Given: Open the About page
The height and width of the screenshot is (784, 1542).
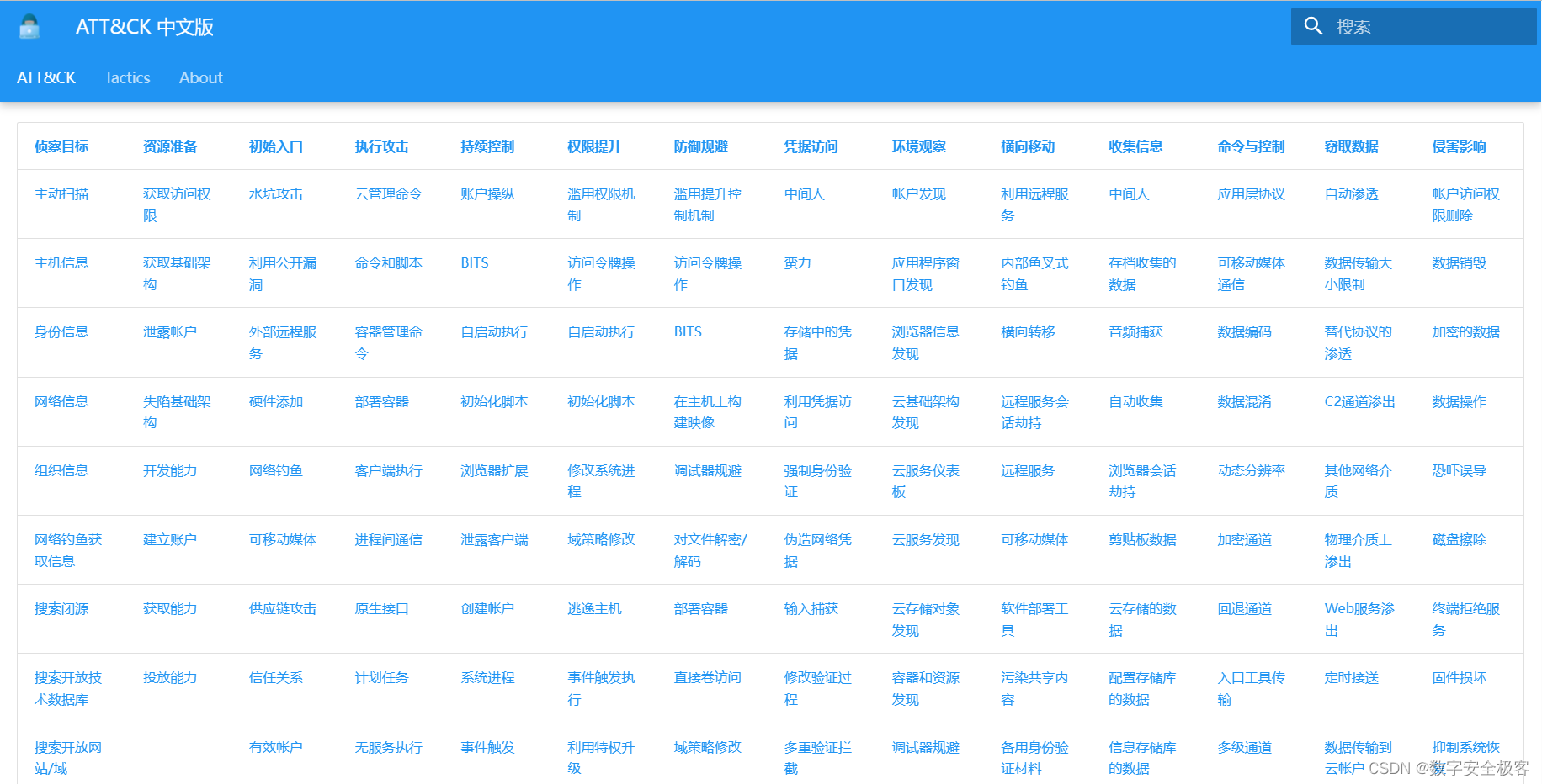Looking at the screenshot, I should coord(200,77).
